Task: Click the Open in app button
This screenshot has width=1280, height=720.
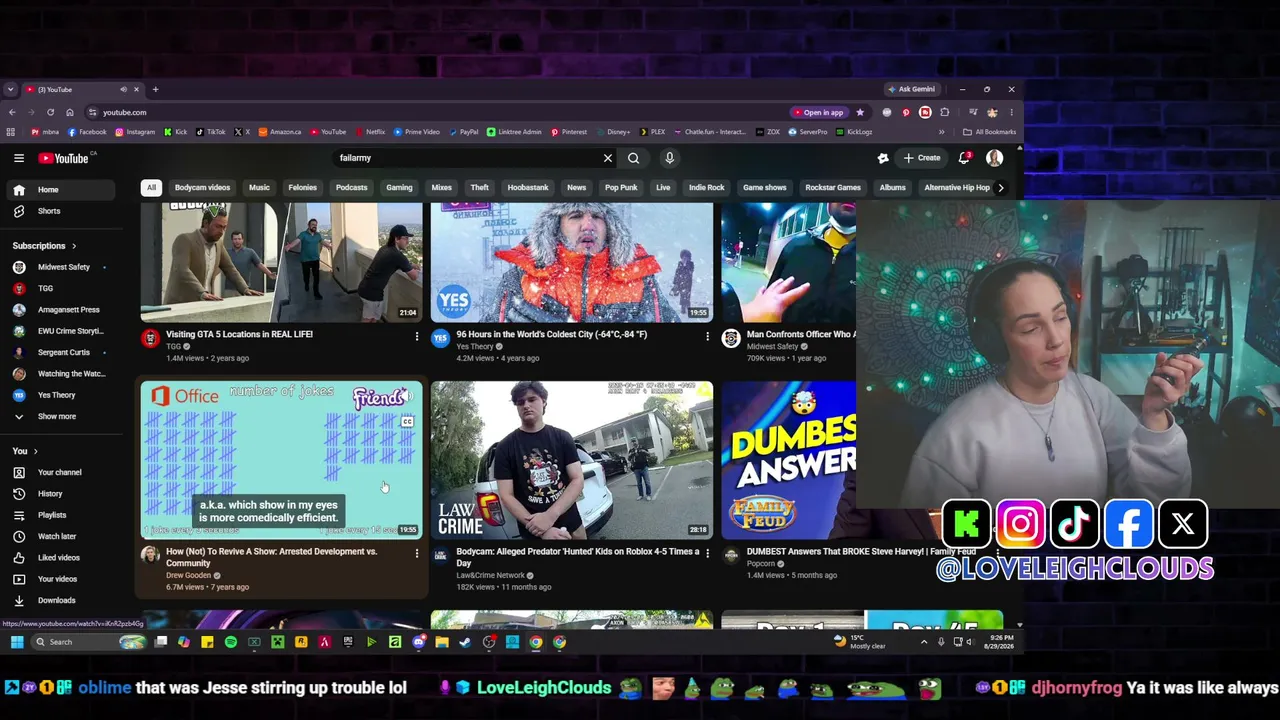Action: [x=819, y=112]
